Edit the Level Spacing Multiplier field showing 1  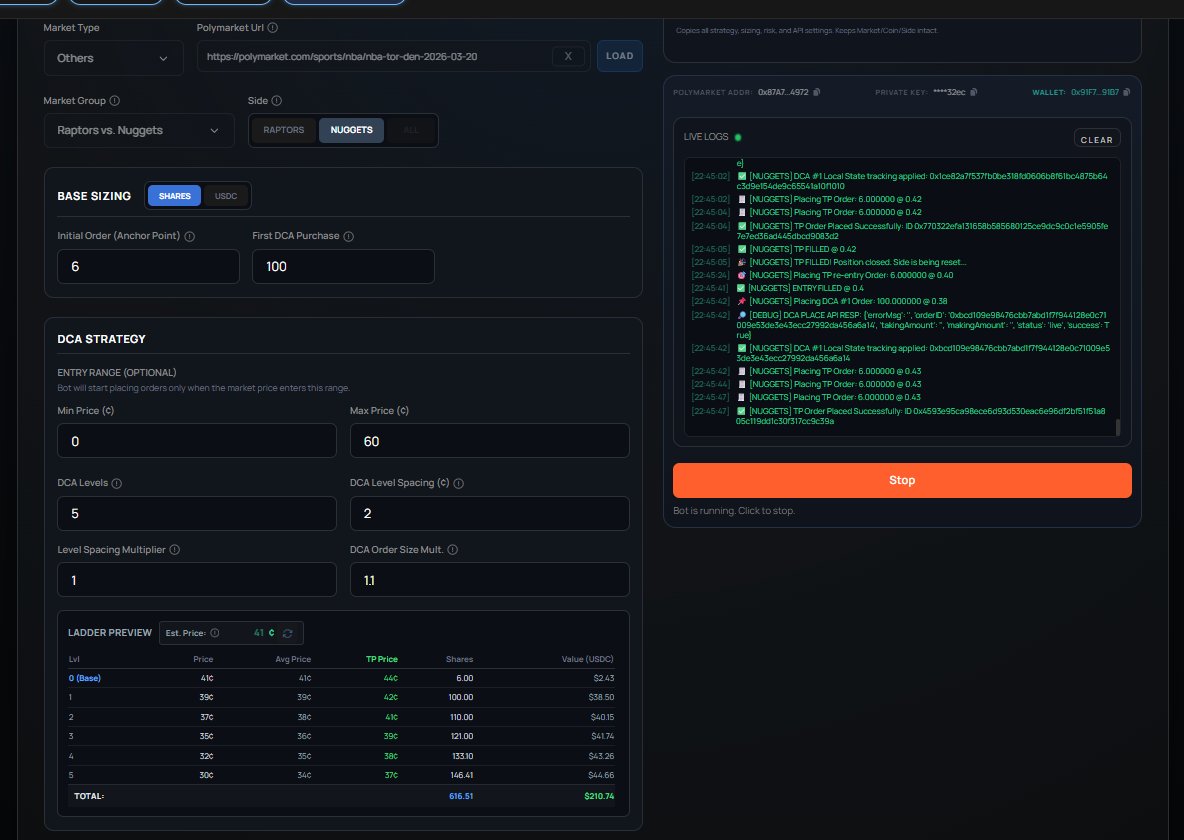click(x=196, y=580)
